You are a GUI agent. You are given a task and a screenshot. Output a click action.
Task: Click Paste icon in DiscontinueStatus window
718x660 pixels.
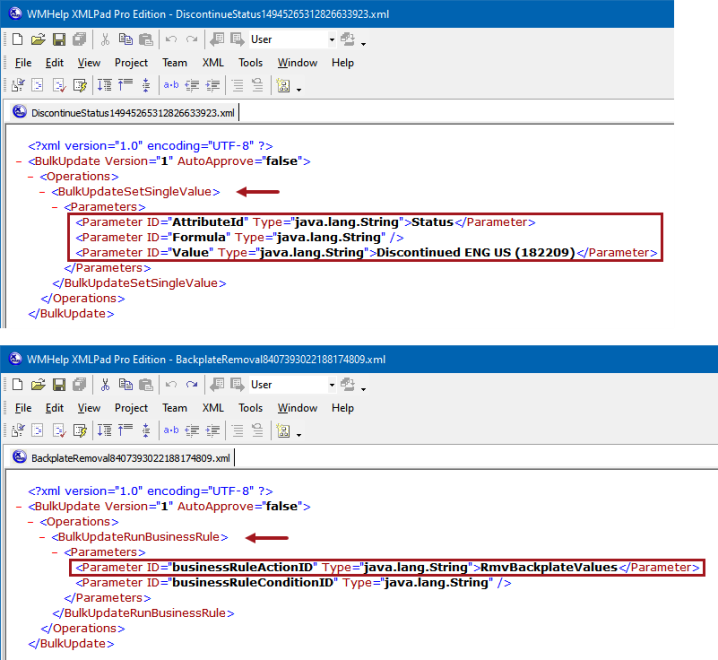point(146,39)
